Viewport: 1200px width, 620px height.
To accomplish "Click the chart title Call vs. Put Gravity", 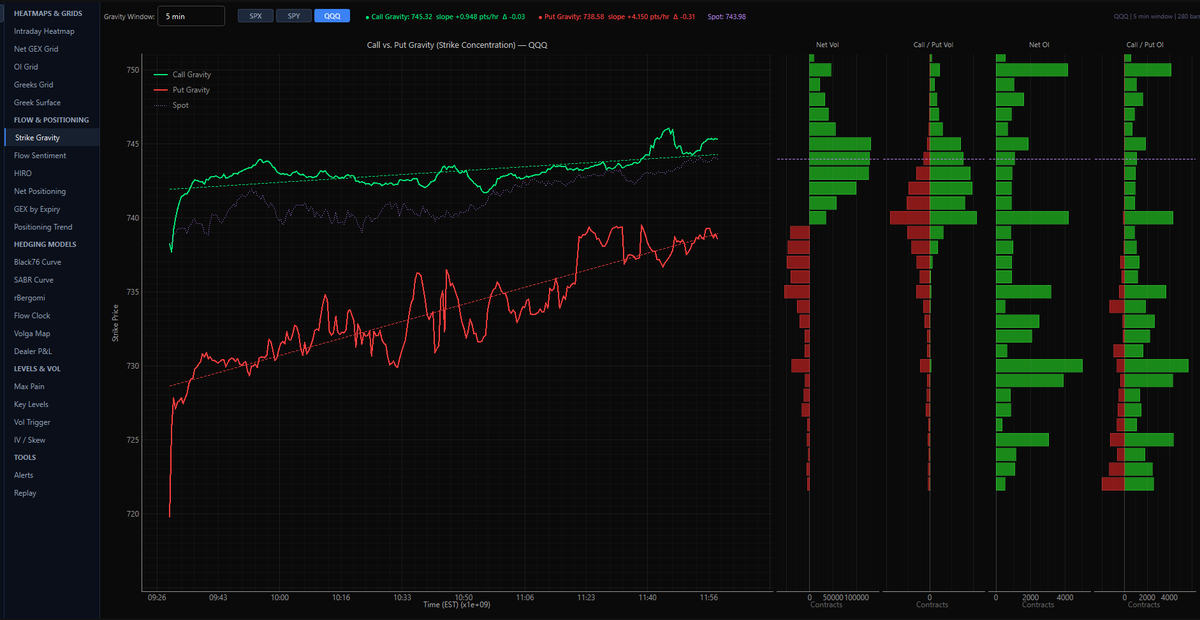I will pyautogui.click(x=457, y=45).
